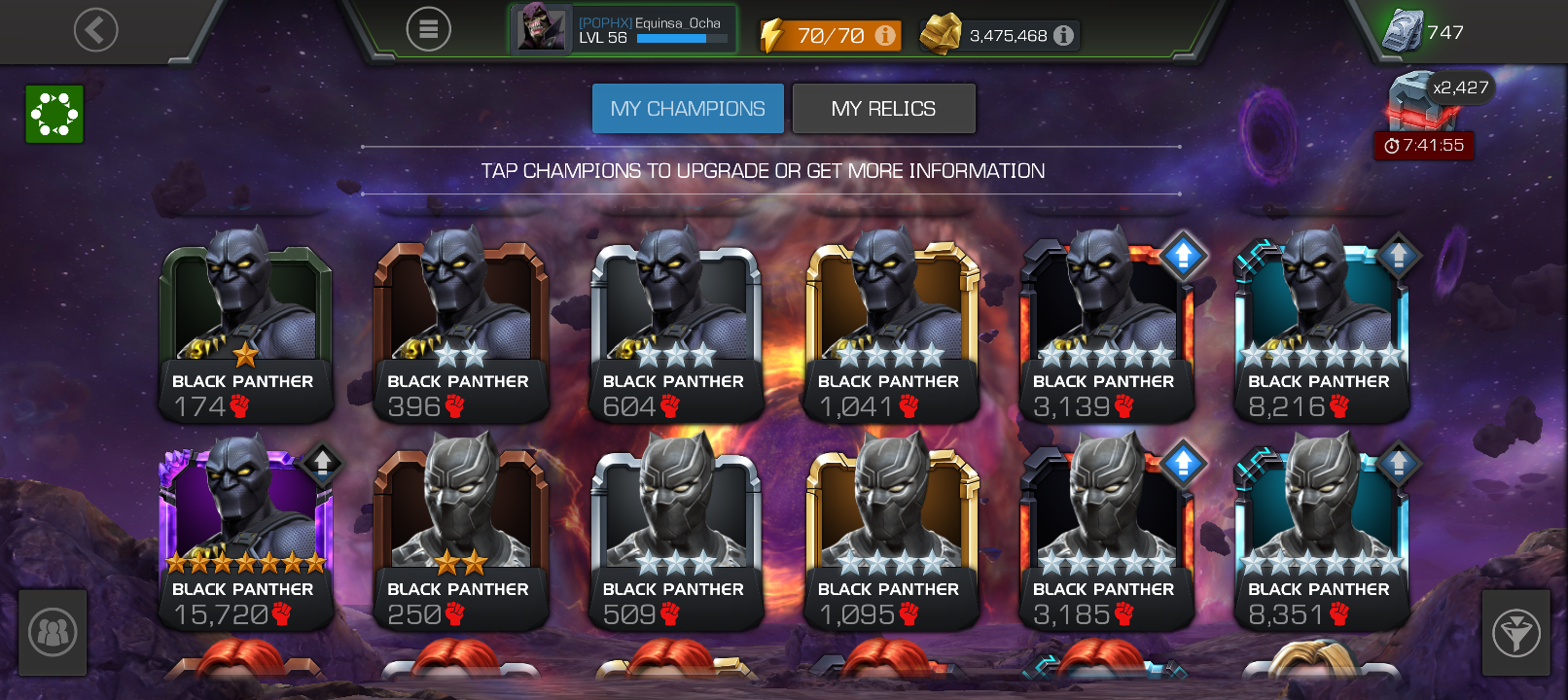This screenshot has width=1568, height=700.
Task: Open the hamburger main menu
Action: click(x=429, y=29)
